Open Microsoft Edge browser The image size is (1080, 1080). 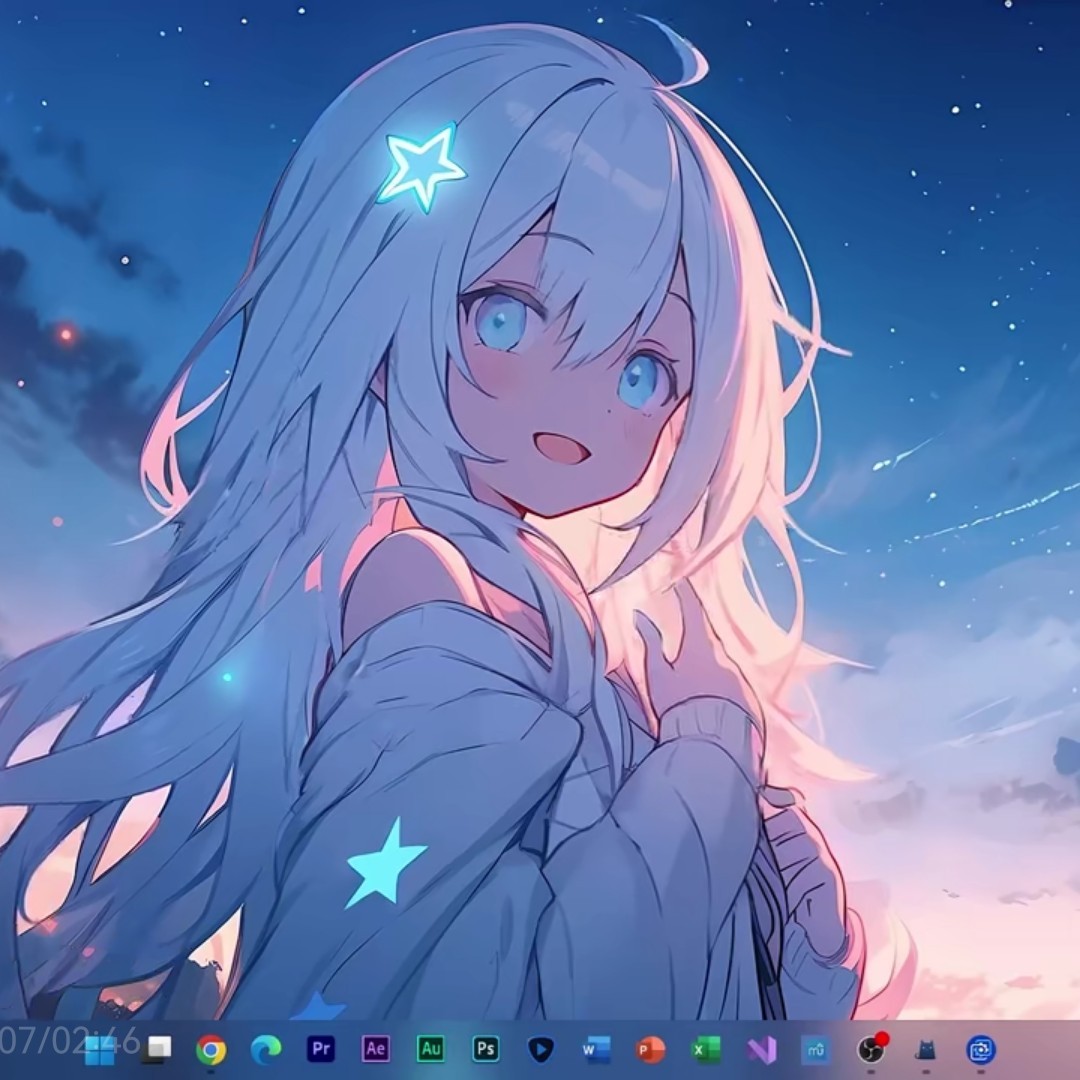[266, 1049]
